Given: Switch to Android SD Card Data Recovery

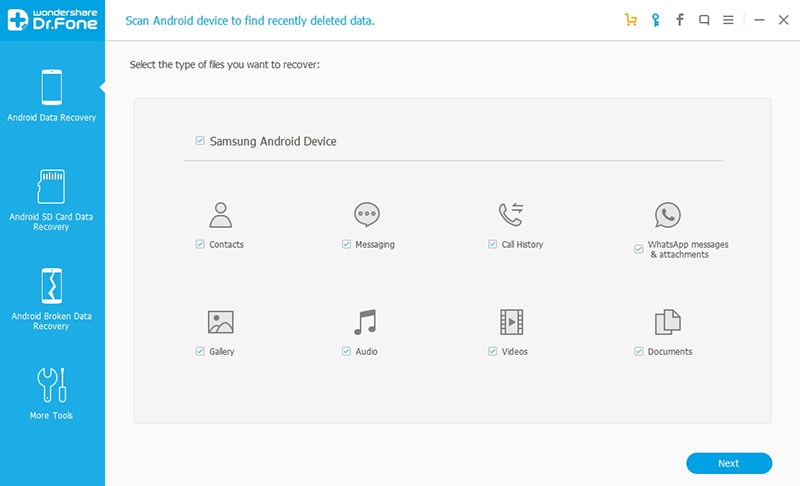Looking at the screenshot, I should [51, 200].
